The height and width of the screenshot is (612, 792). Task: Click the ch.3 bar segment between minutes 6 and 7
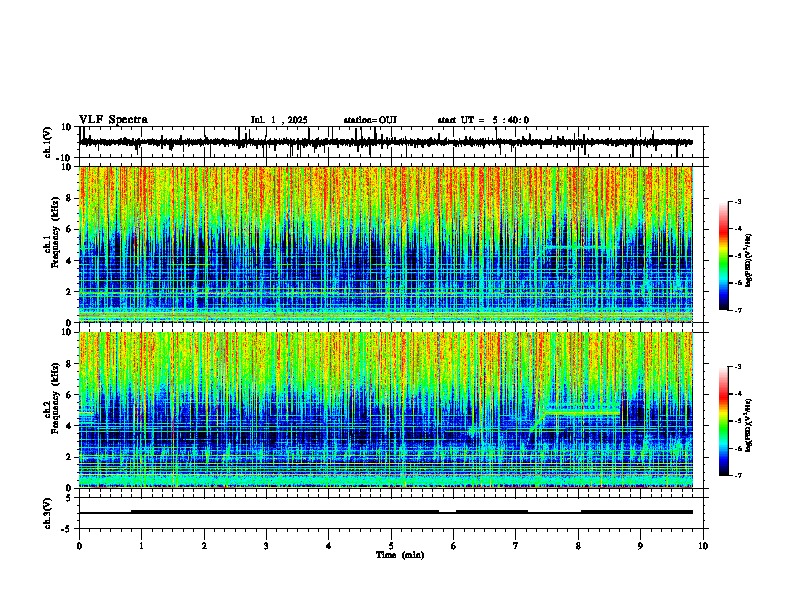coord(492,512)
